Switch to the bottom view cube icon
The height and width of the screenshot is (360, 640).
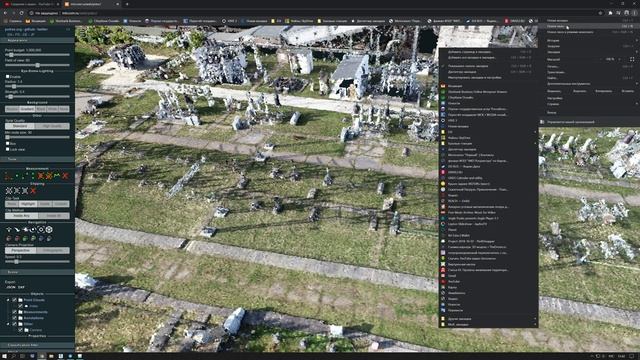(x=49, y=238)
